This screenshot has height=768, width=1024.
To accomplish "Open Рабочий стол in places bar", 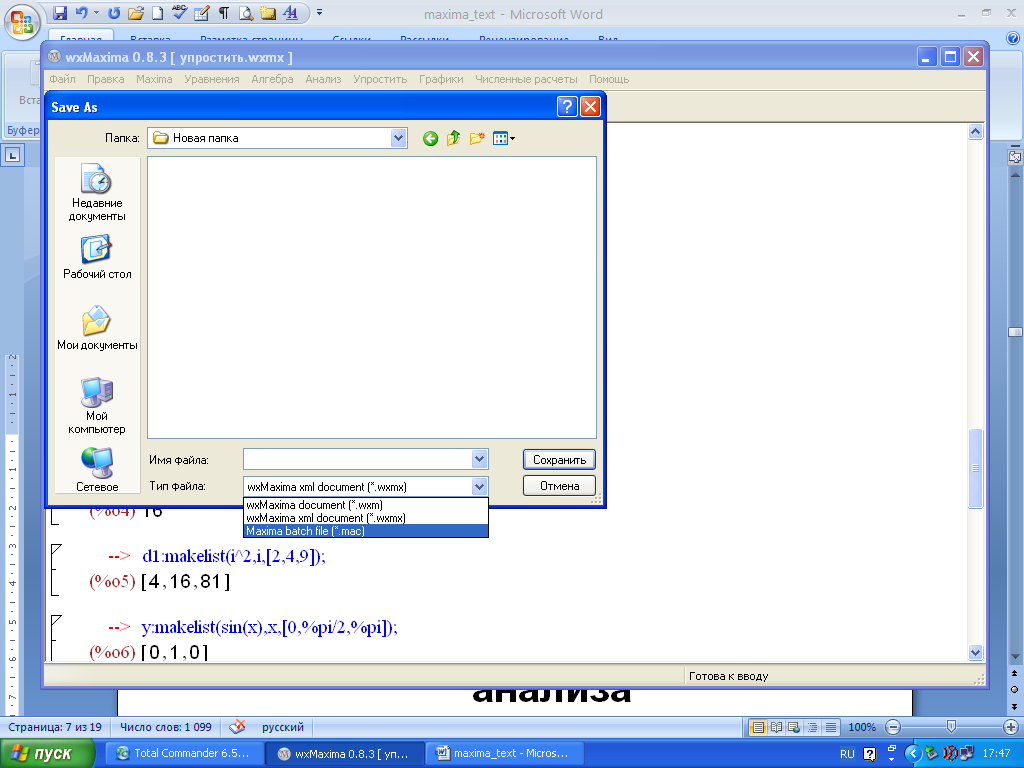I will [97, 257].
